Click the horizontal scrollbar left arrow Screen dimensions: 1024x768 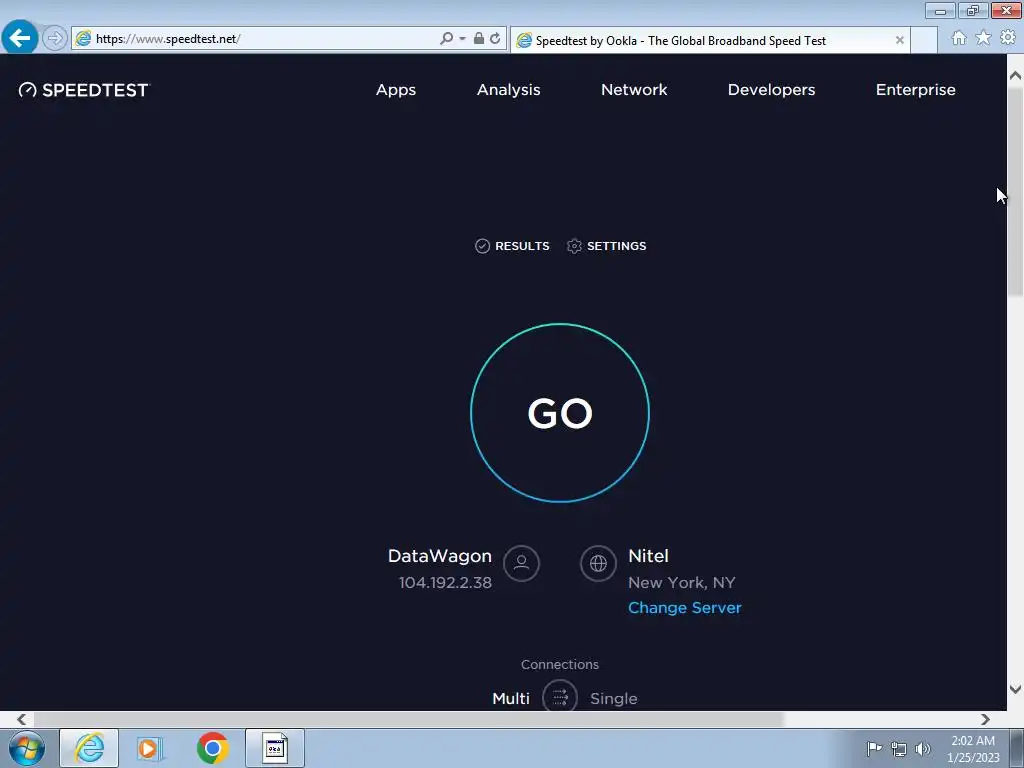point(22,719)
